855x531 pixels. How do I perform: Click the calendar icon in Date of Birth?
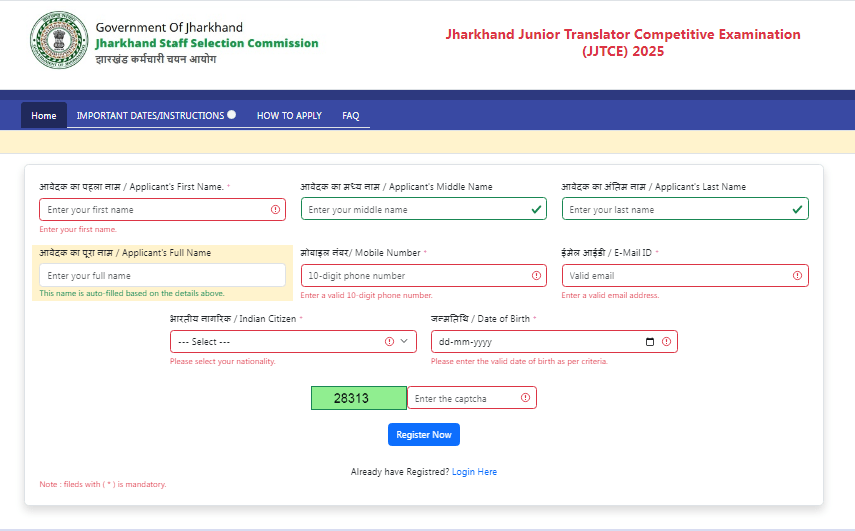(650, 342)
